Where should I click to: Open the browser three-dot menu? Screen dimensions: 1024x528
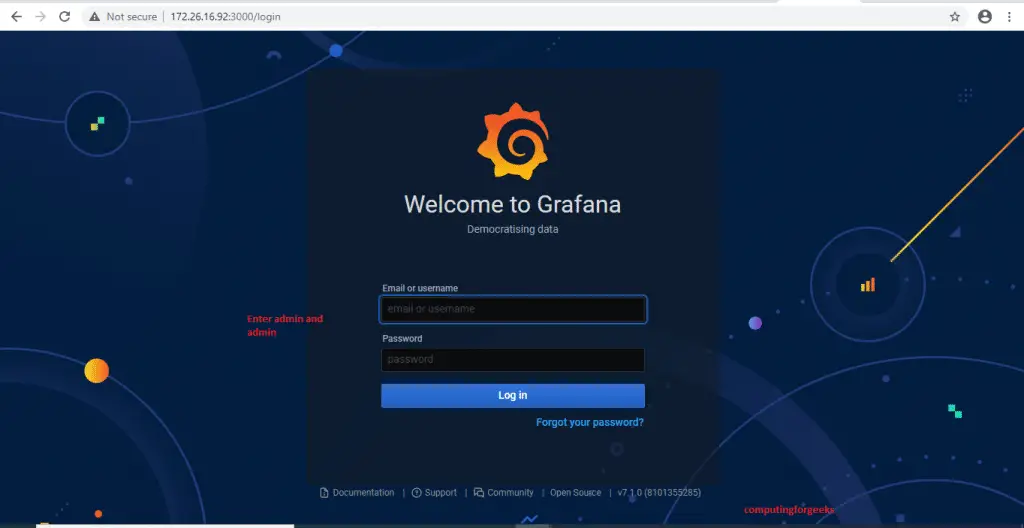click(1009, 17)
